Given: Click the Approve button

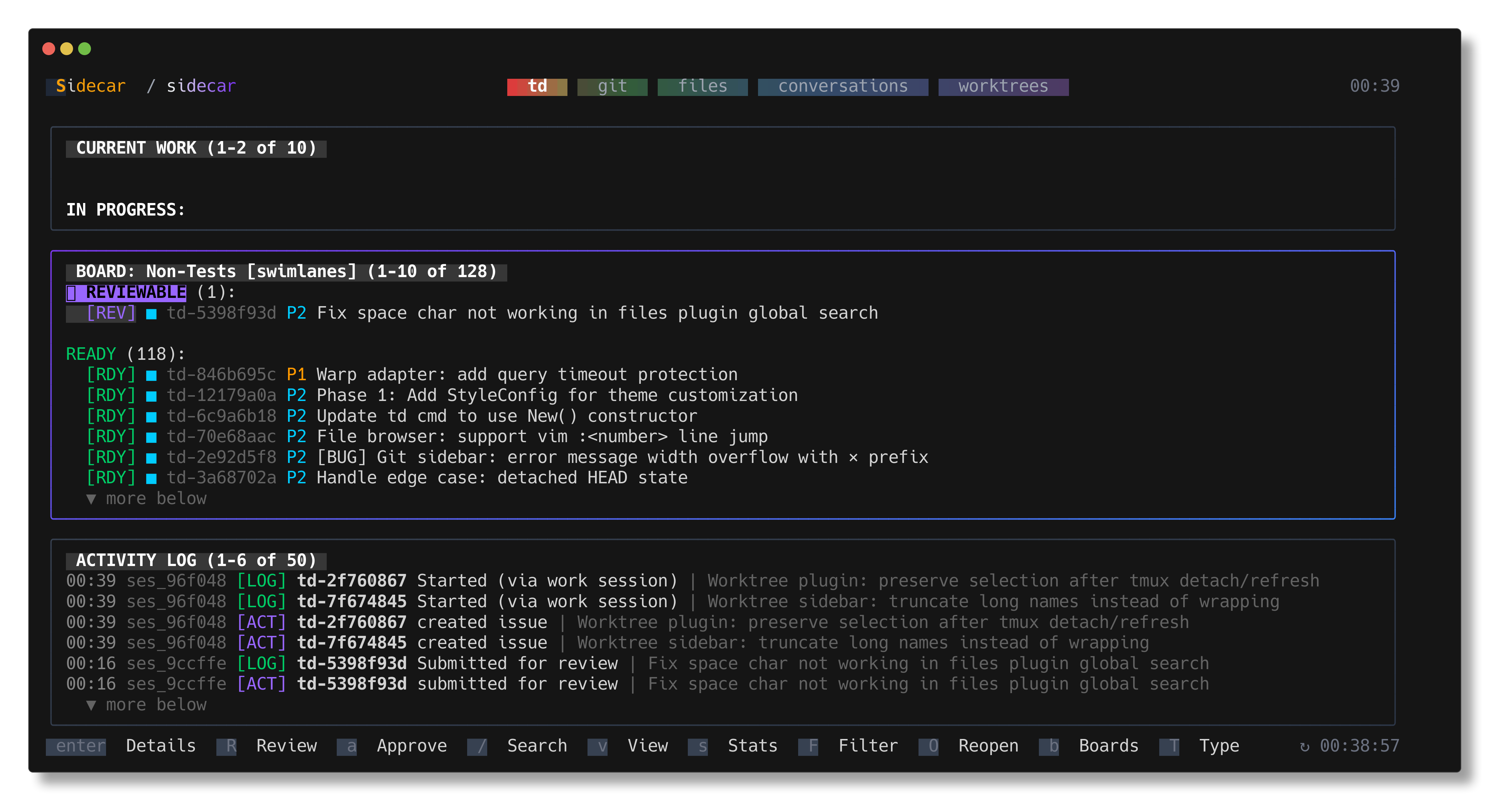Looking at the screenshot, I should coord(412,746).
